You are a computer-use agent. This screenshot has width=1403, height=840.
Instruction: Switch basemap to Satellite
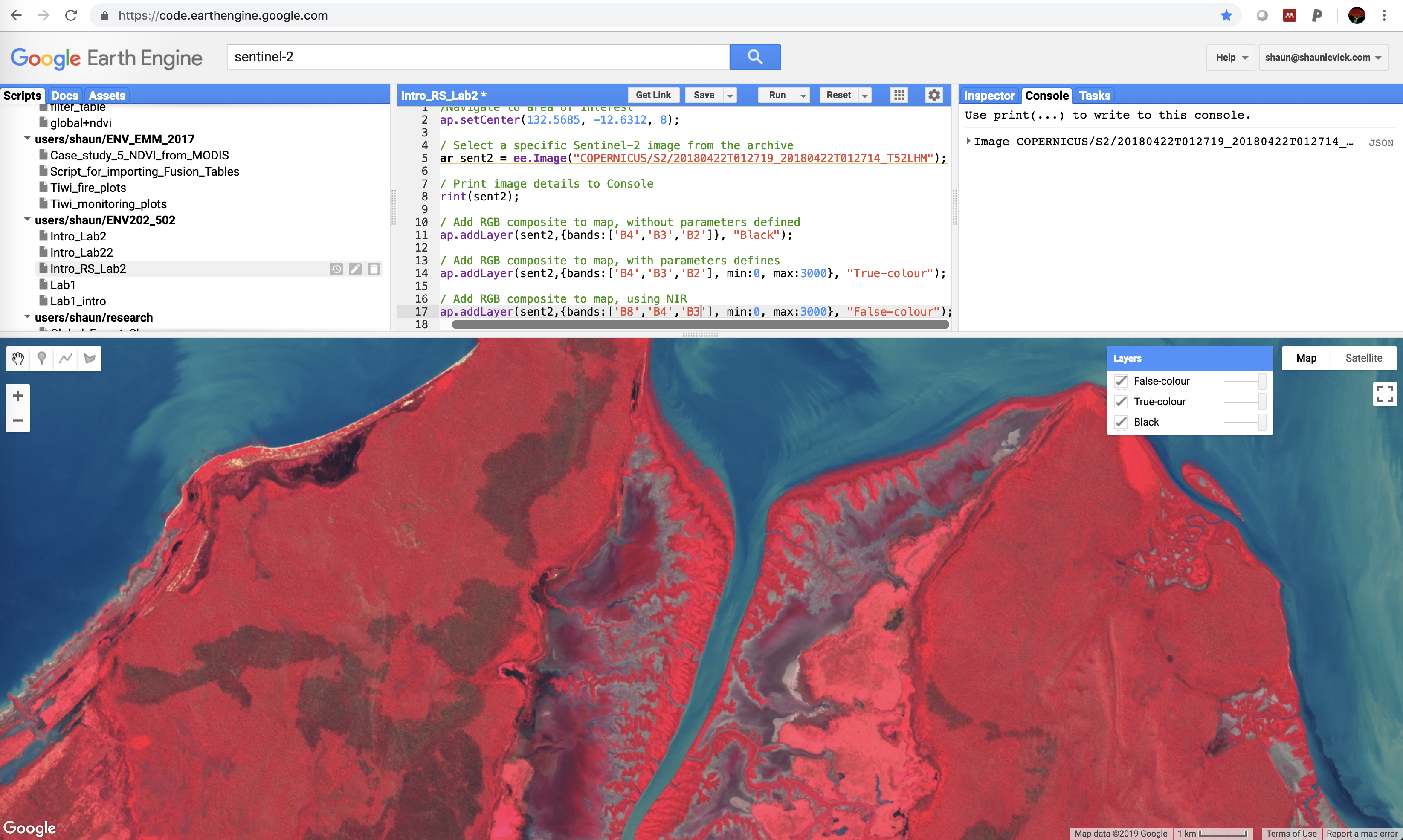click(1363, 358)
